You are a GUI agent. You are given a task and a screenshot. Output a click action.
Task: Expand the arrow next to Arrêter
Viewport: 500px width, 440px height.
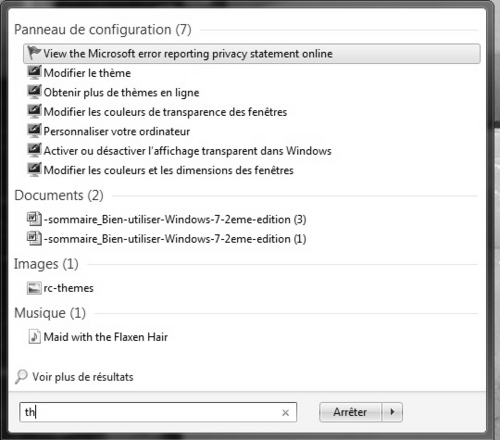click(x=392, y=412)
